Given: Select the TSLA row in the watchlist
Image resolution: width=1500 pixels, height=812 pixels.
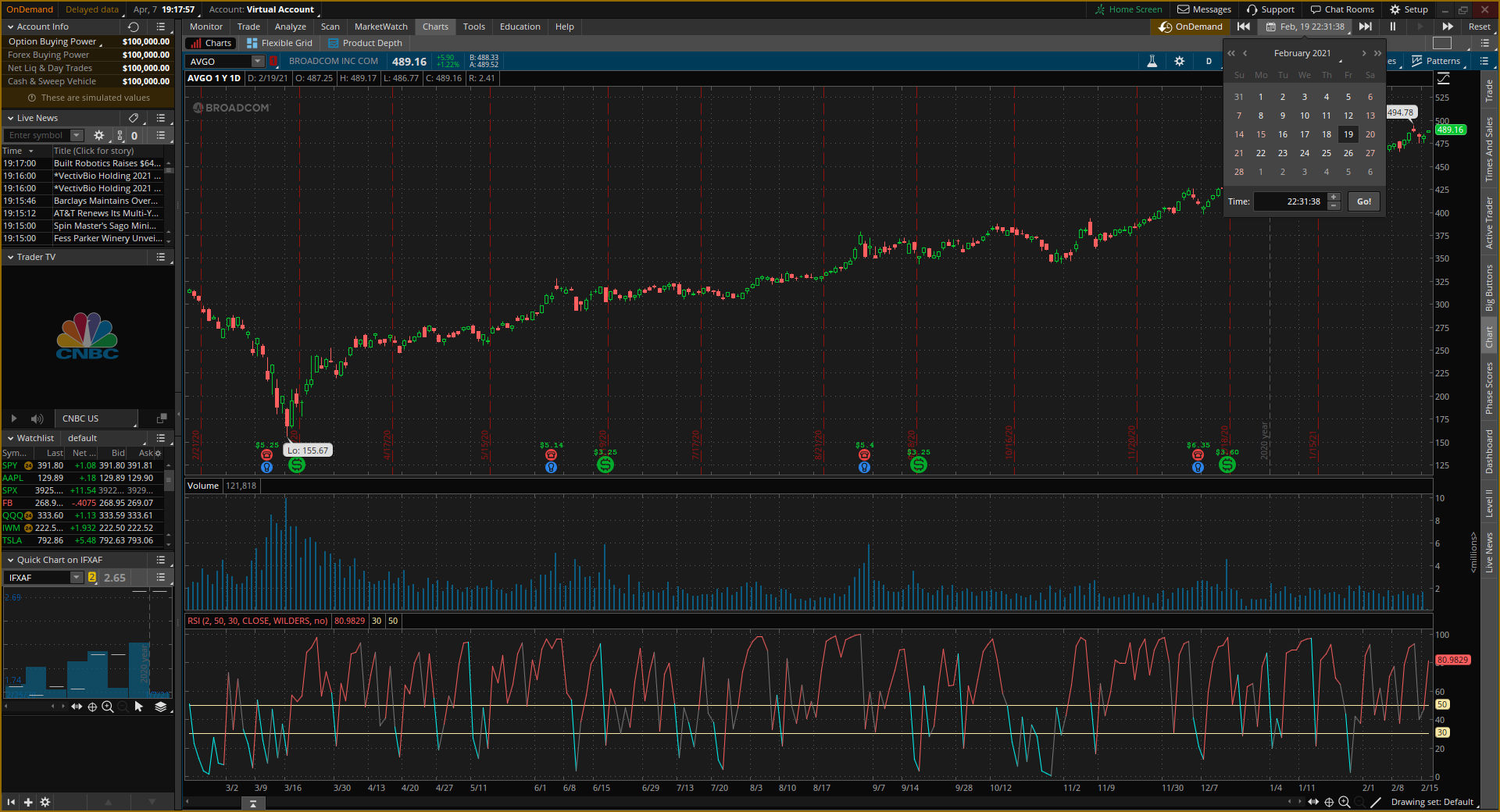Looking at the screenshot, I should 83,540.
